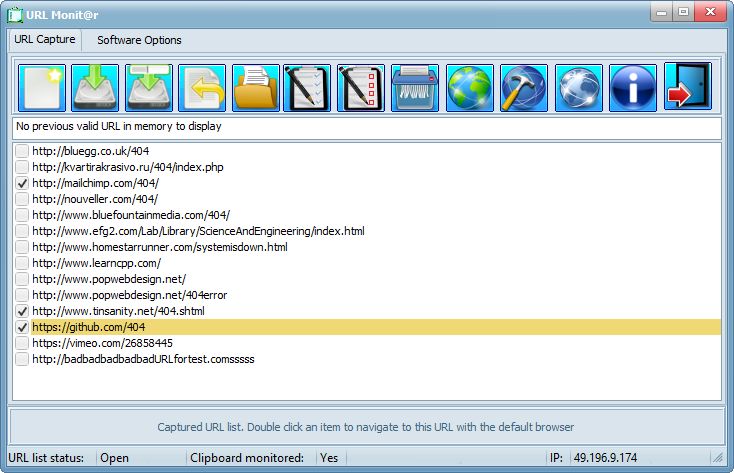Click the URL Monit@r title bar app icon
Screen dimensions: 734x473
point(15,15)
